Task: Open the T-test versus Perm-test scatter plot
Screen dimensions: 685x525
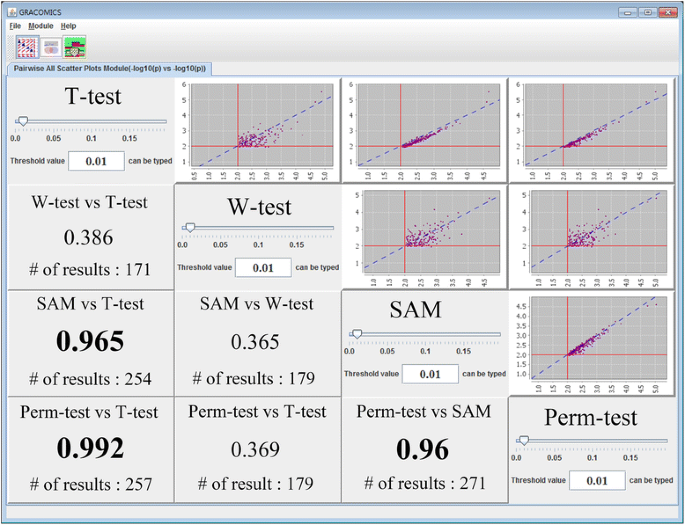Action: pos(592,130)
